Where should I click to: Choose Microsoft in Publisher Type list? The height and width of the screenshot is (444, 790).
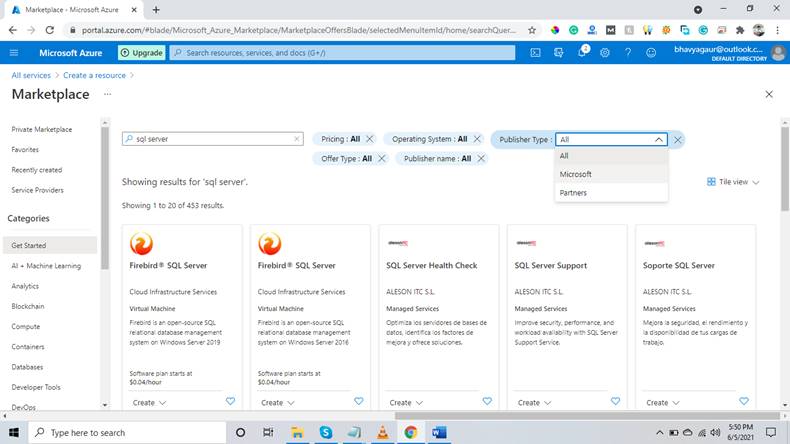pos(611,174)
